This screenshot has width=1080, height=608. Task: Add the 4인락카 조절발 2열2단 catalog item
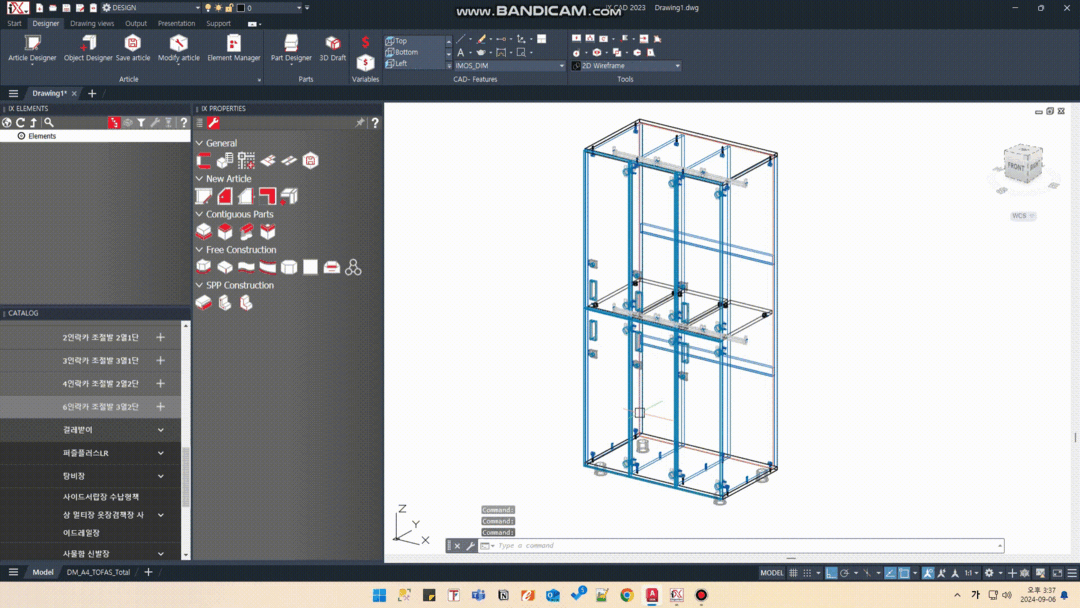(160, 384)
